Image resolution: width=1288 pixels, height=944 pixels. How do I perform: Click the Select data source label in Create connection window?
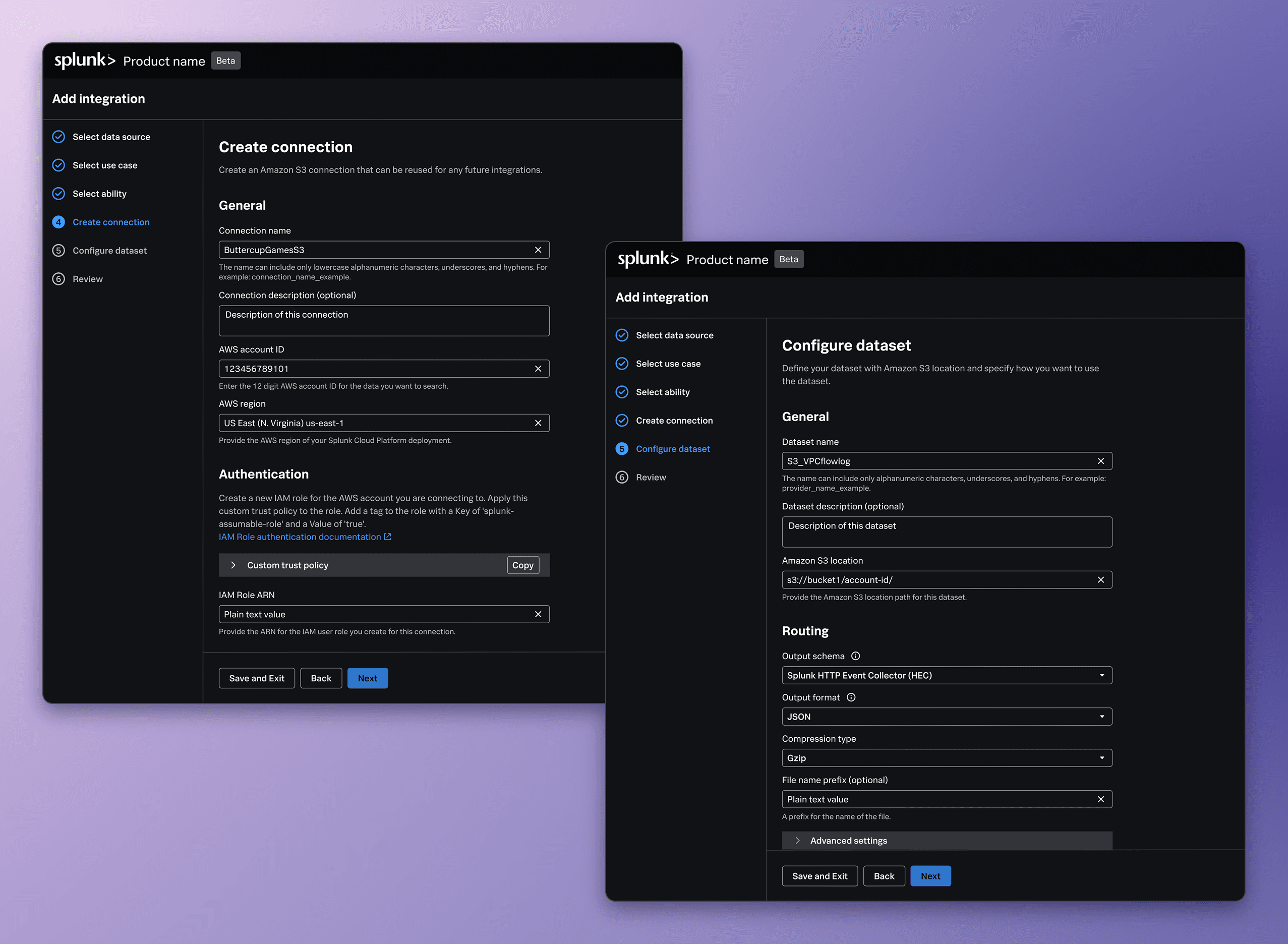[111, 137]
